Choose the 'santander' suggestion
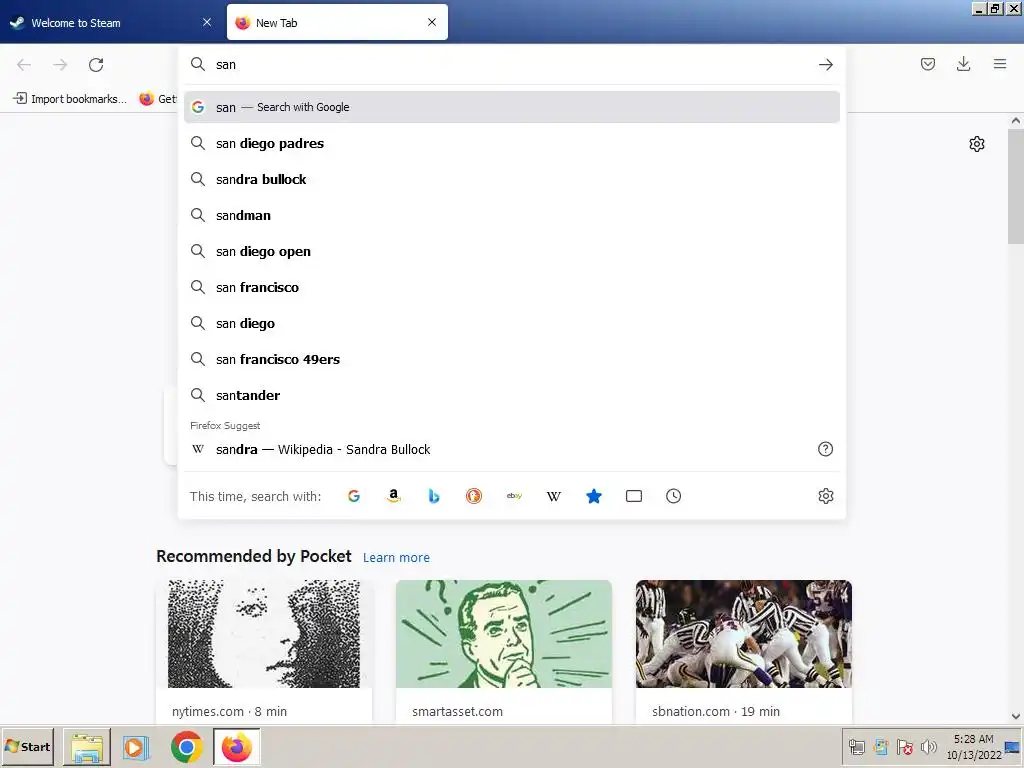This screenshot has width=1024, height=768. [x=511, y=395]
